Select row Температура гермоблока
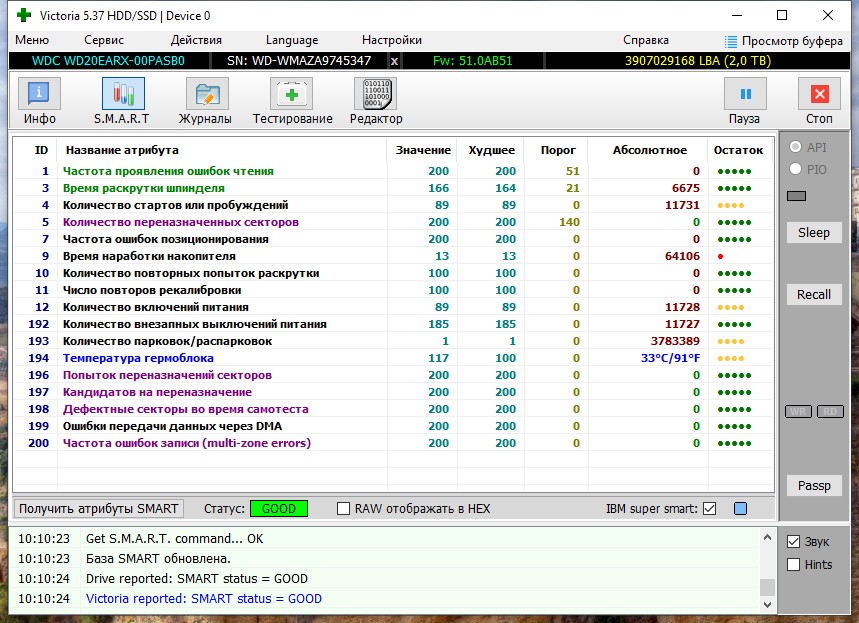 393,358
